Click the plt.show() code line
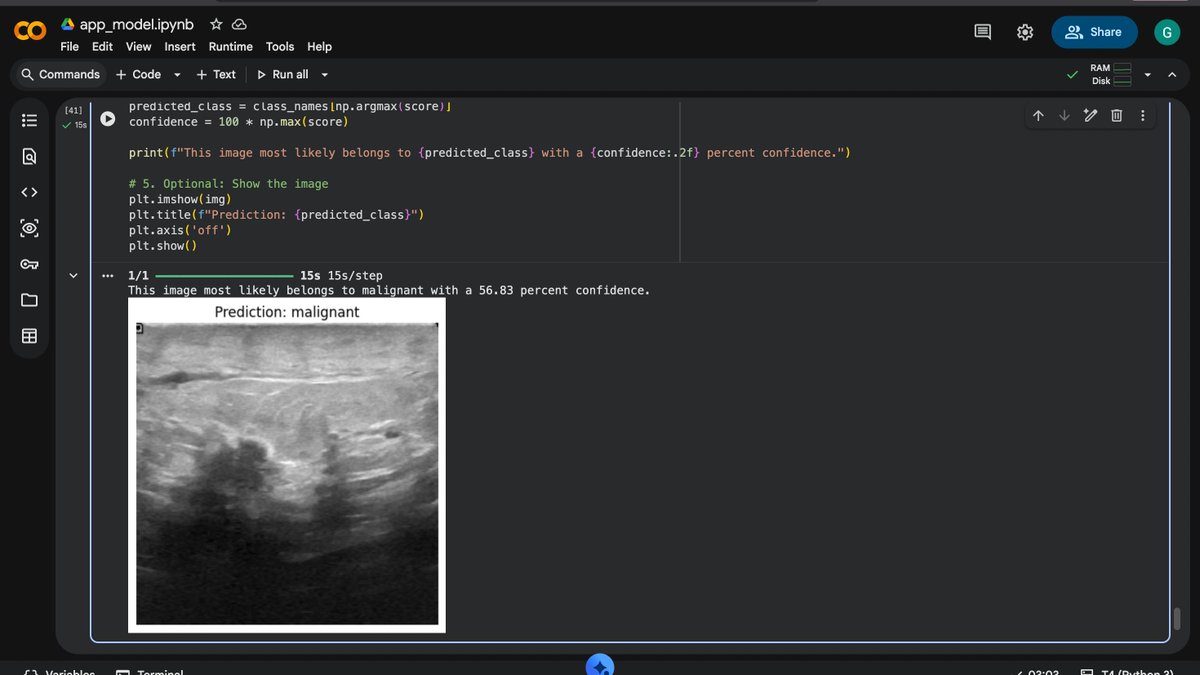The width and height of the screenshot is (1200, 675). (x=163, y=245)
